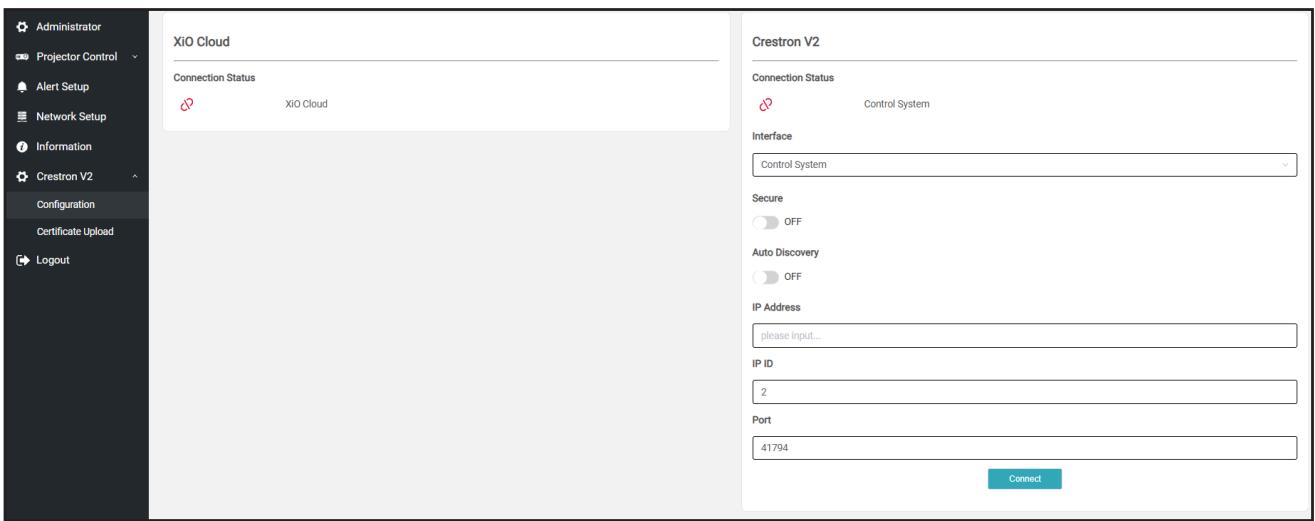Click the Projector Control icon in sidebar
Image resolution: width=1315 pixels, height=521 pixels.
pos(20,56)
